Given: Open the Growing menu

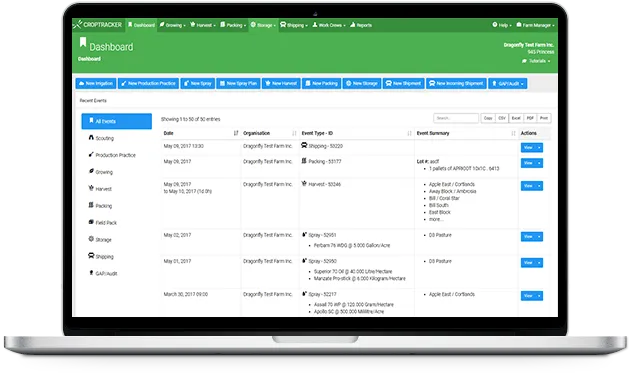Looking at the screenshot, I should coord(173,25).
